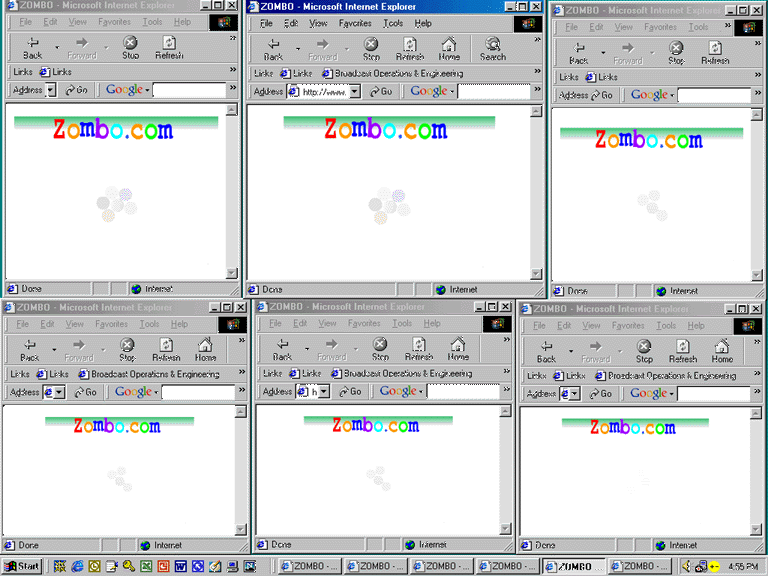Screen dimensions: 768x576
Task: Click Stop in the active ZOMBO window toolbar
Action: (371, 49)
